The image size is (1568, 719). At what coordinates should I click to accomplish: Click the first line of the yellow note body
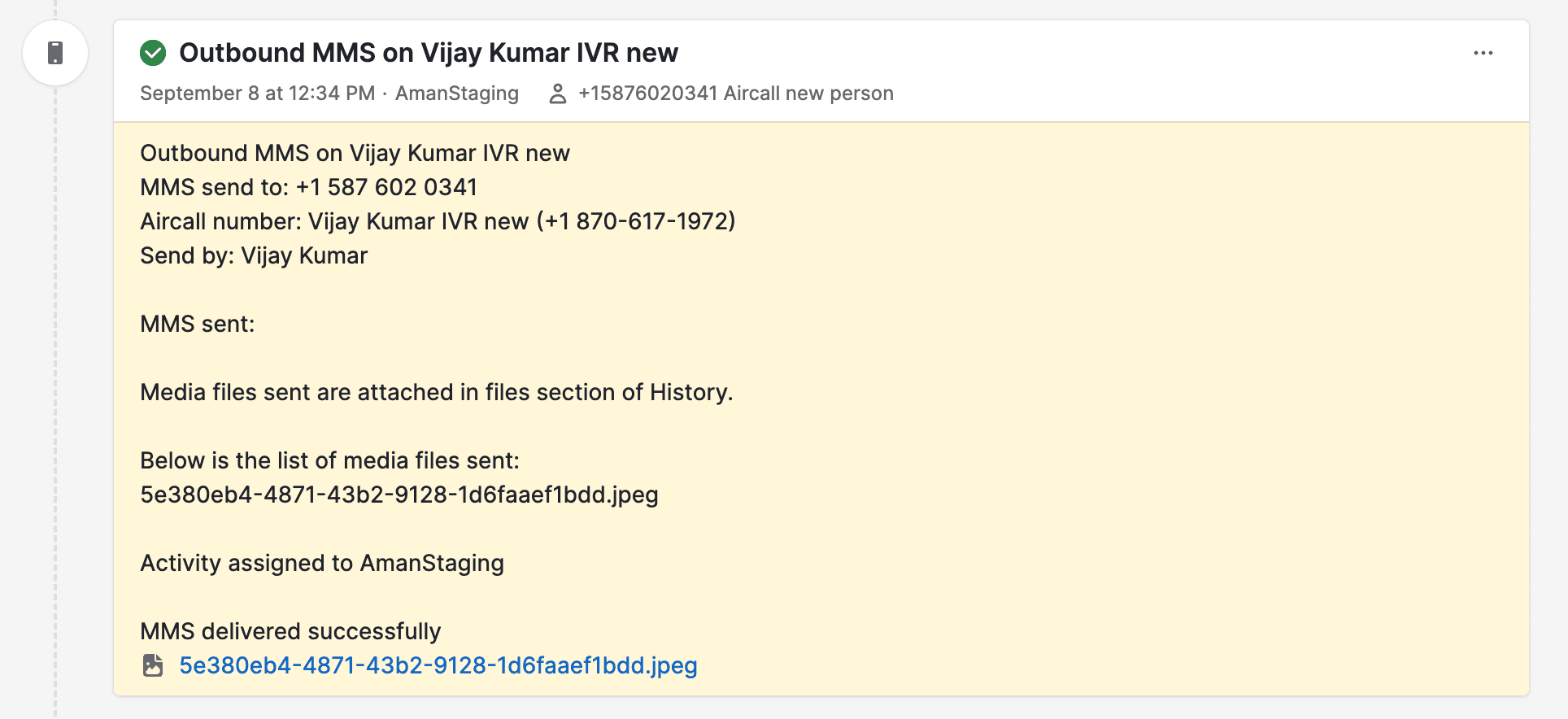pyautogui.click(x=355, y=153)
